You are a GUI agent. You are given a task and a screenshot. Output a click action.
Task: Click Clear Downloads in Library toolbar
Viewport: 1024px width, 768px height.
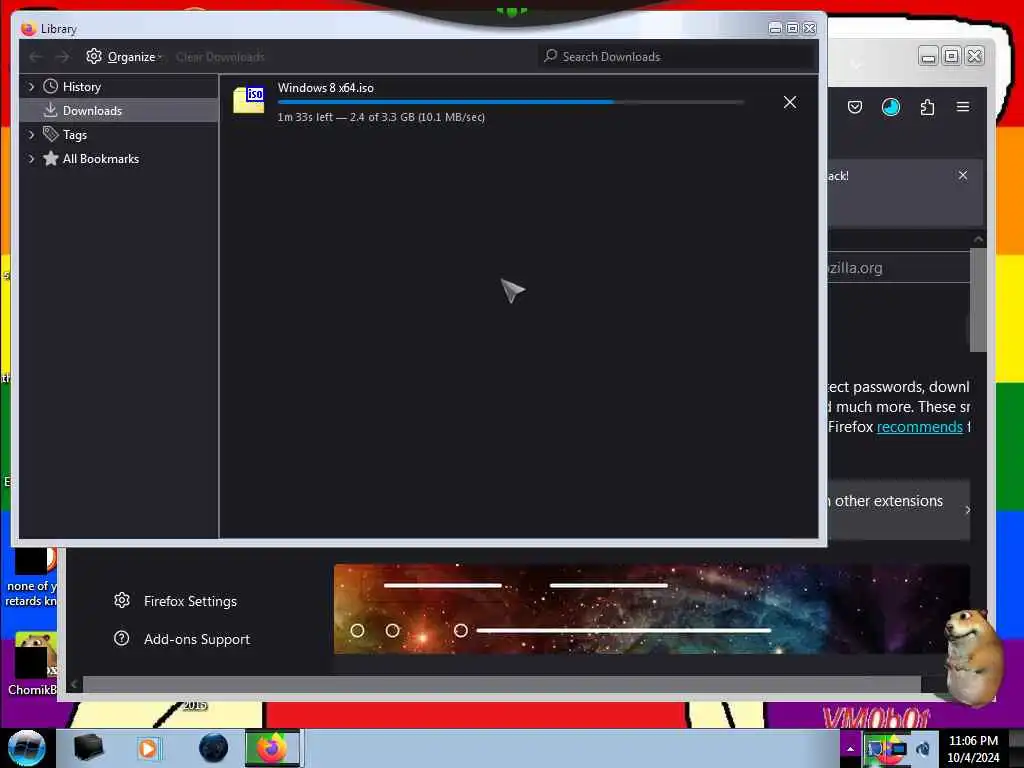tap(220, 57)
